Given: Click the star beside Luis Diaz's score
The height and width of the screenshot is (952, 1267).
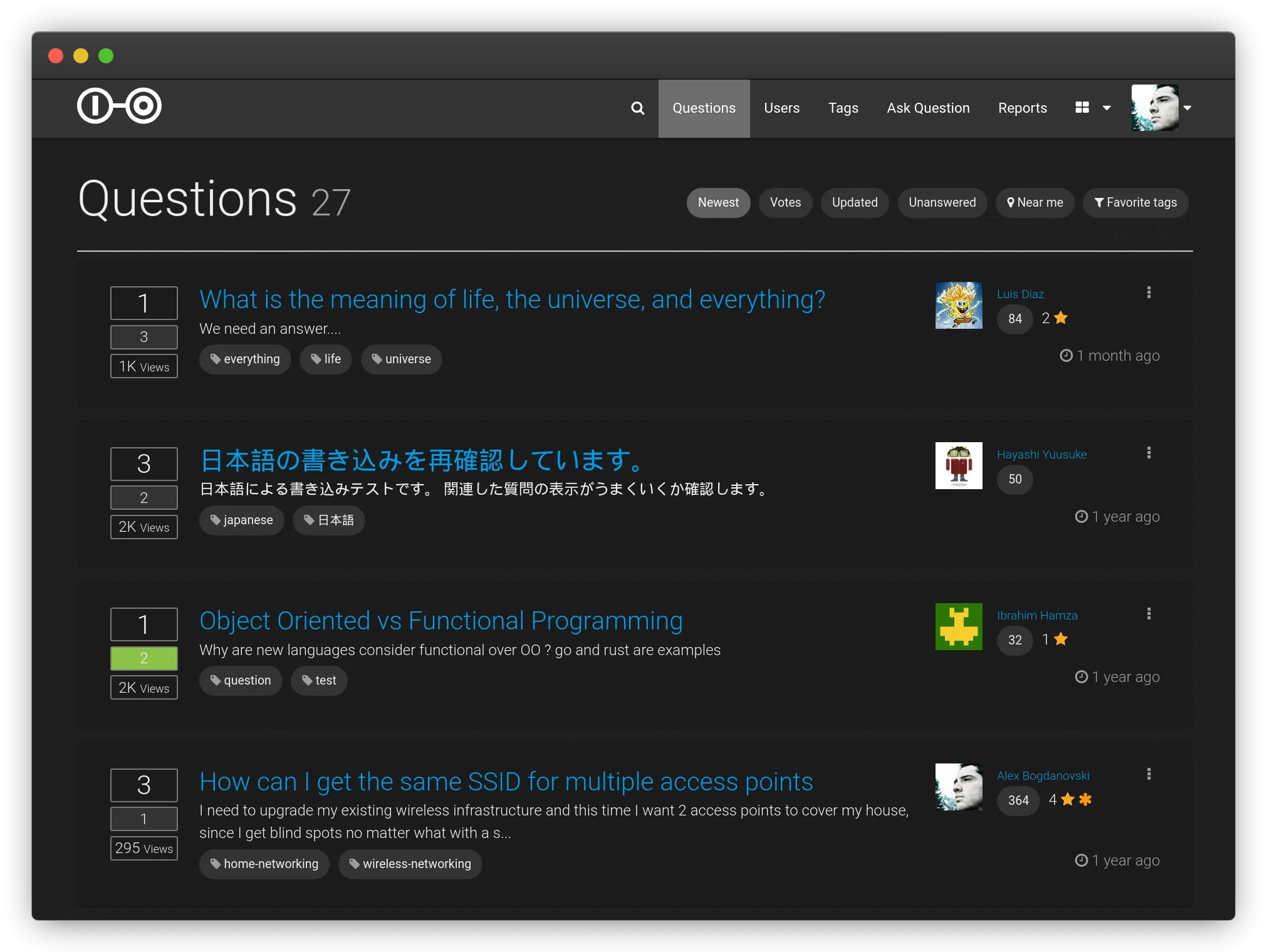Looking at the screenshot, I should click(1060, 318).
